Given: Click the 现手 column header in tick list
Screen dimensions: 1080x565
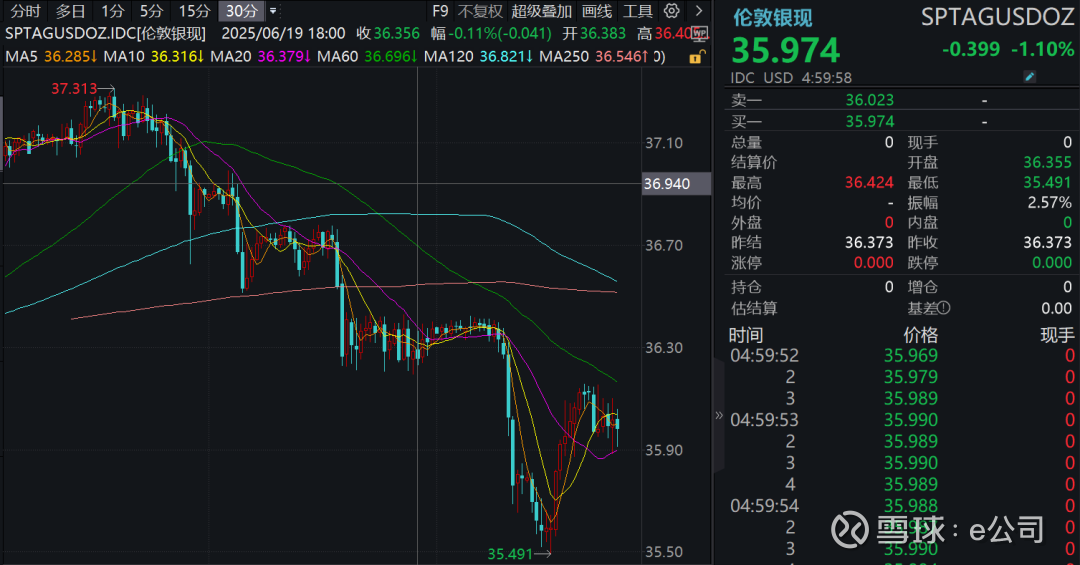Looking at the screenshot, I should pos(1057,336).
